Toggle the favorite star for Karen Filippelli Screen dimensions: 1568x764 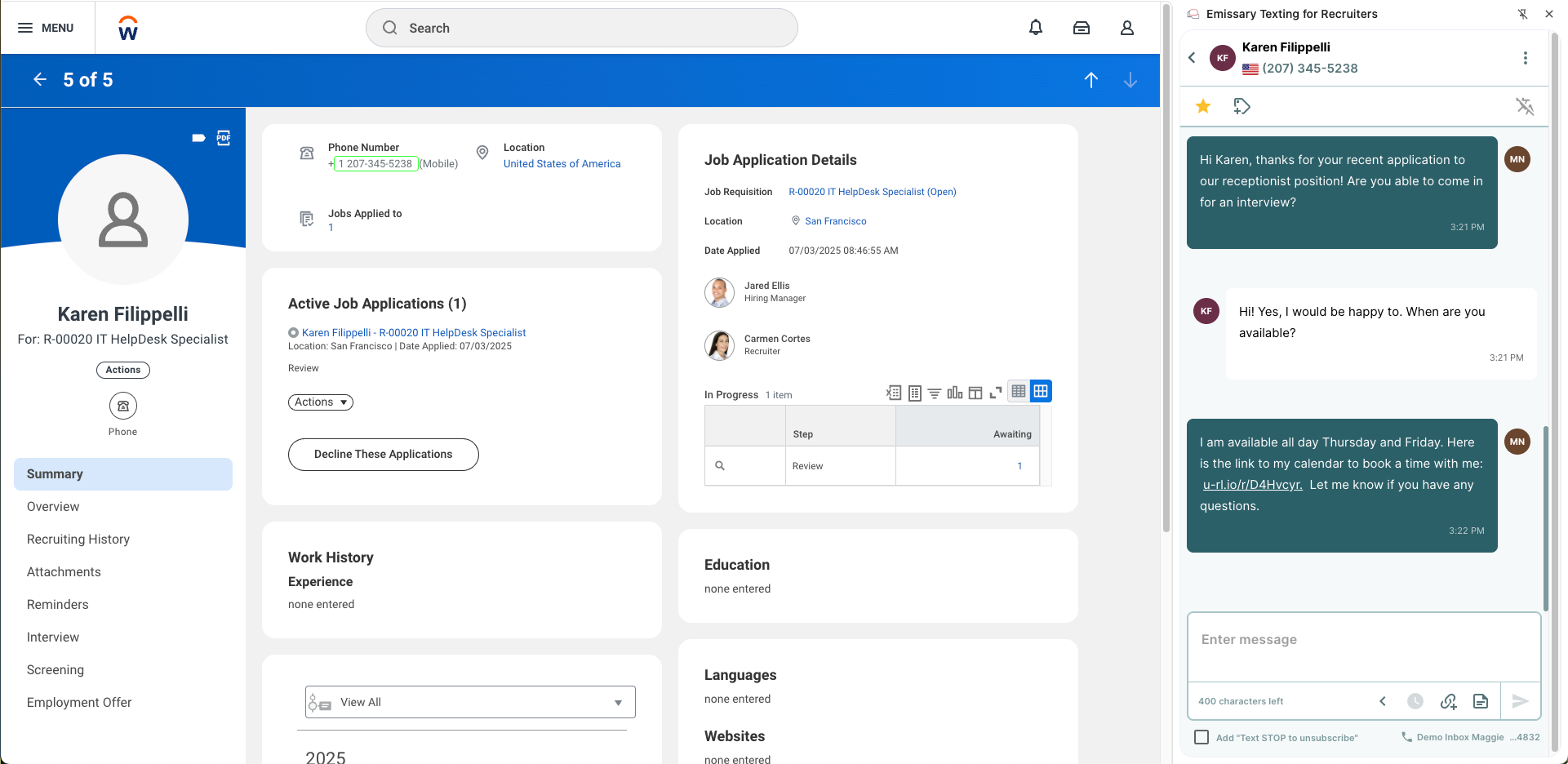tap(1203, 106)
